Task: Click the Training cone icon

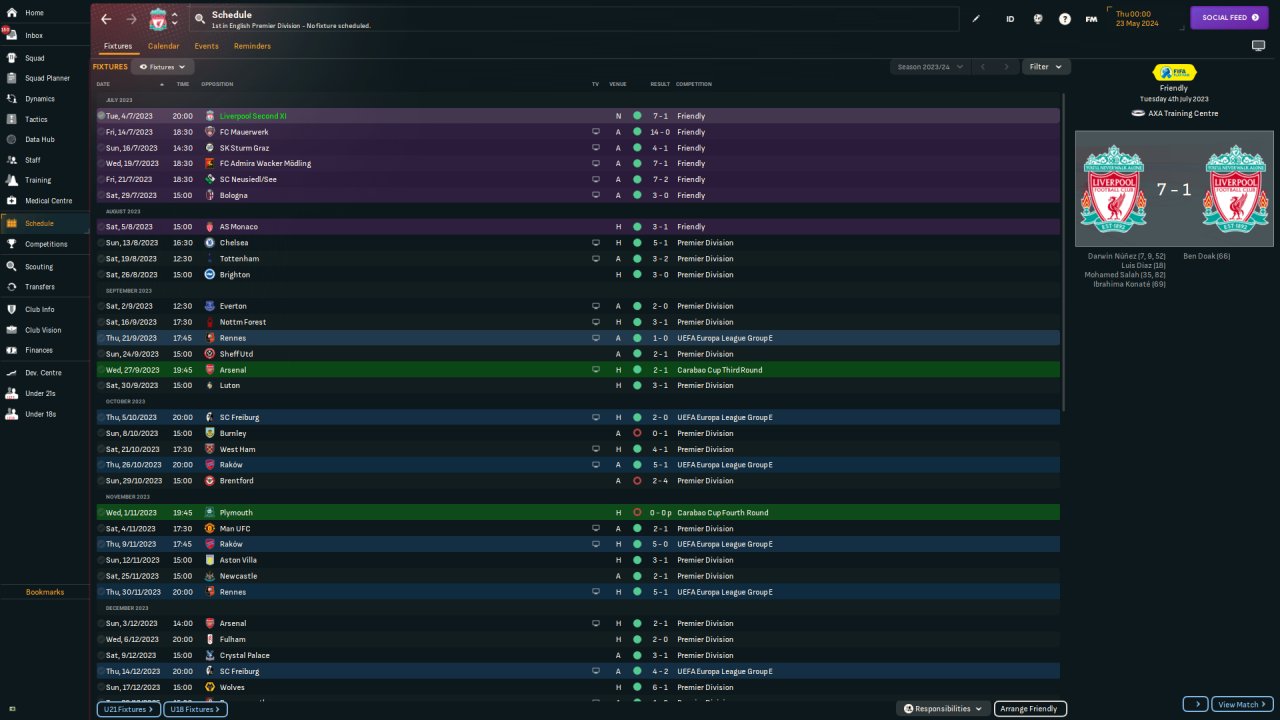Action: [12, 181]
